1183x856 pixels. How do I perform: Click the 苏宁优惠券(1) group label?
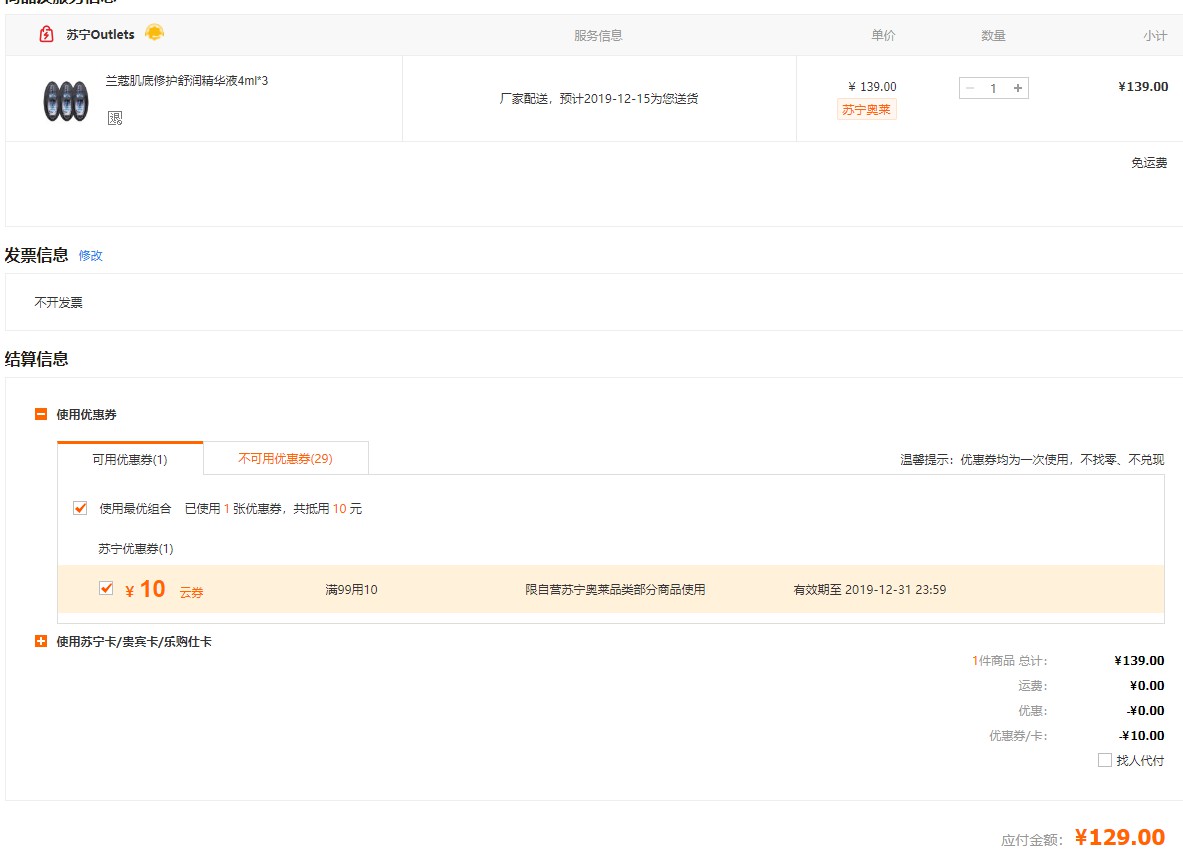click(x=136, y=548)
